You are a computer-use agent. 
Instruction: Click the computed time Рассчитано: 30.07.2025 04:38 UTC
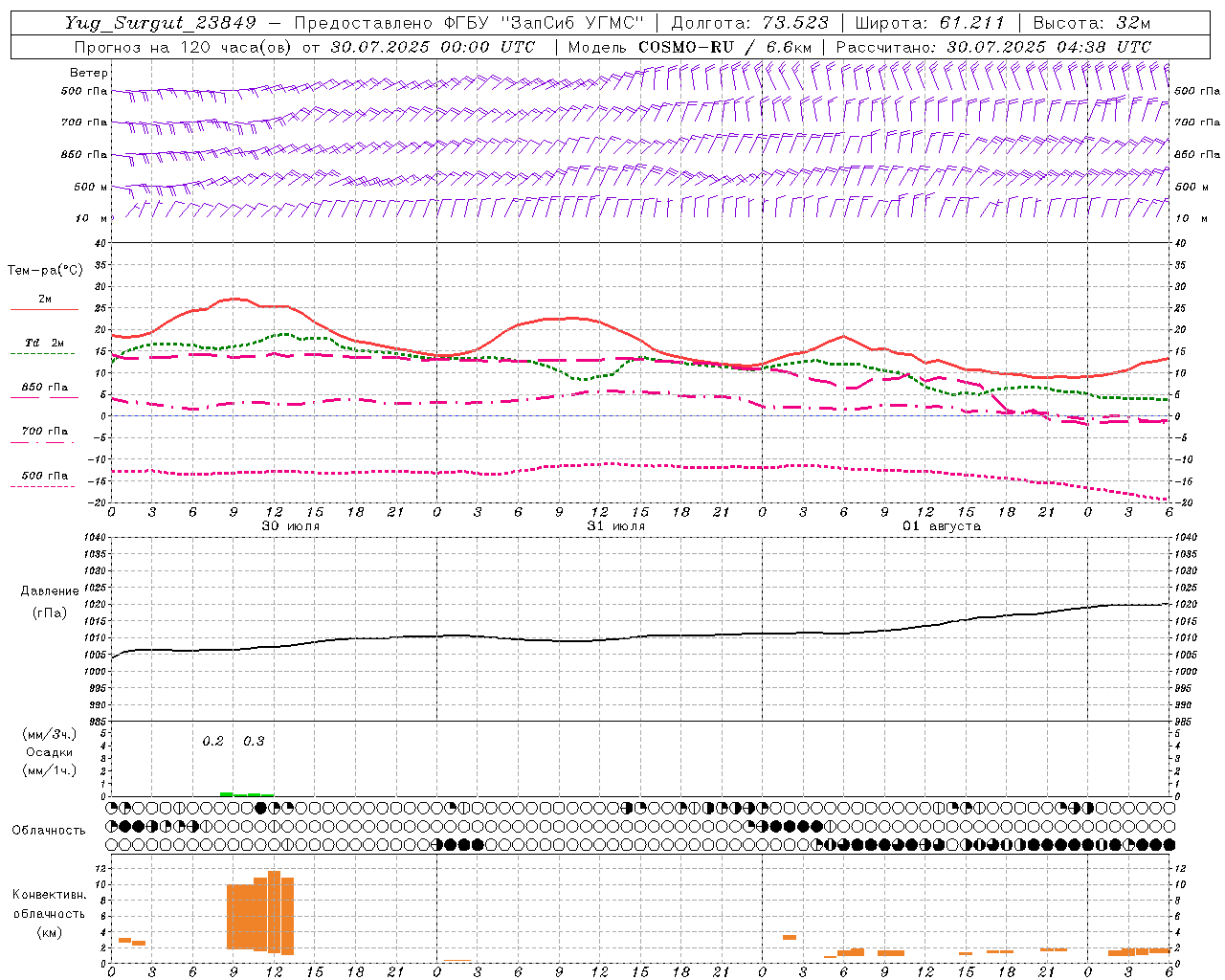(994, 47)
